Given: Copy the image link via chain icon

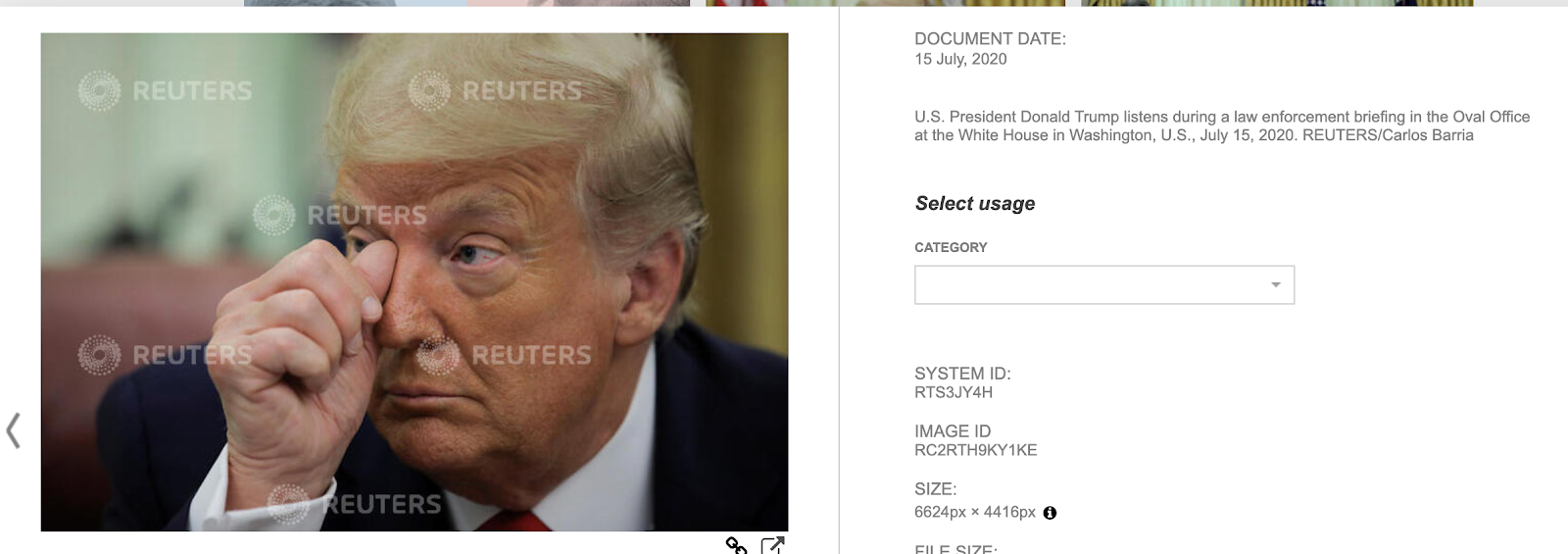Looking at the screenshot, I should click(x=736, y=545).
